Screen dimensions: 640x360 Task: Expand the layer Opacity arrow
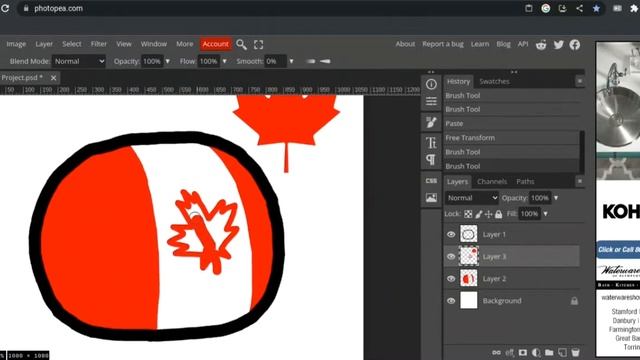pos(556,198)
